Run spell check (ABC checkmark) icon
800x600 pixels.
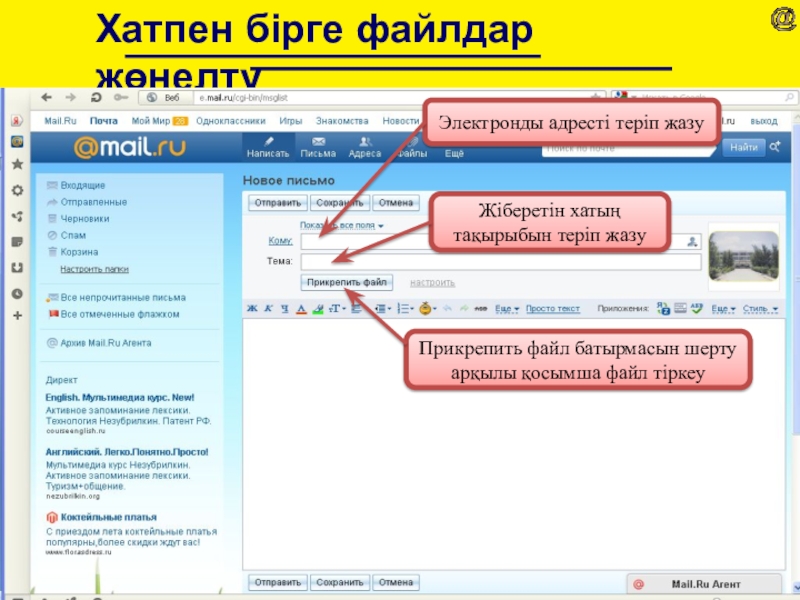pyautogui.click(x=697, y=308)
